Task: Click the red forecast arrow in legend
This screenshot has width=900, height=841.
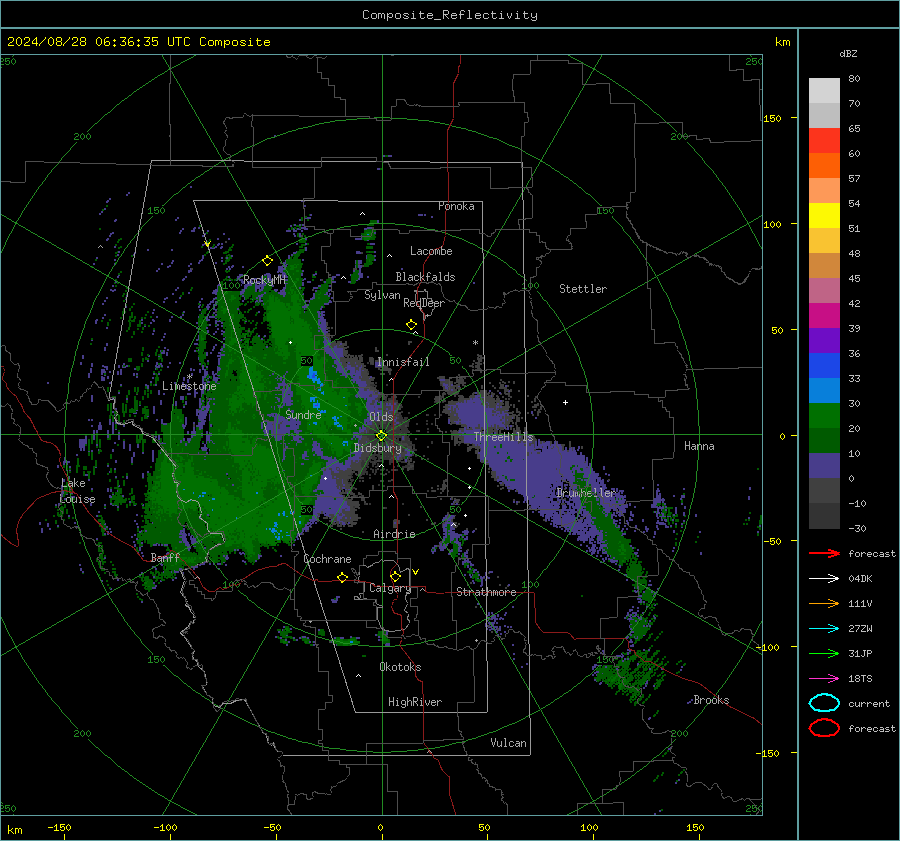Action: pyautogui.click(x=824, y=553)
